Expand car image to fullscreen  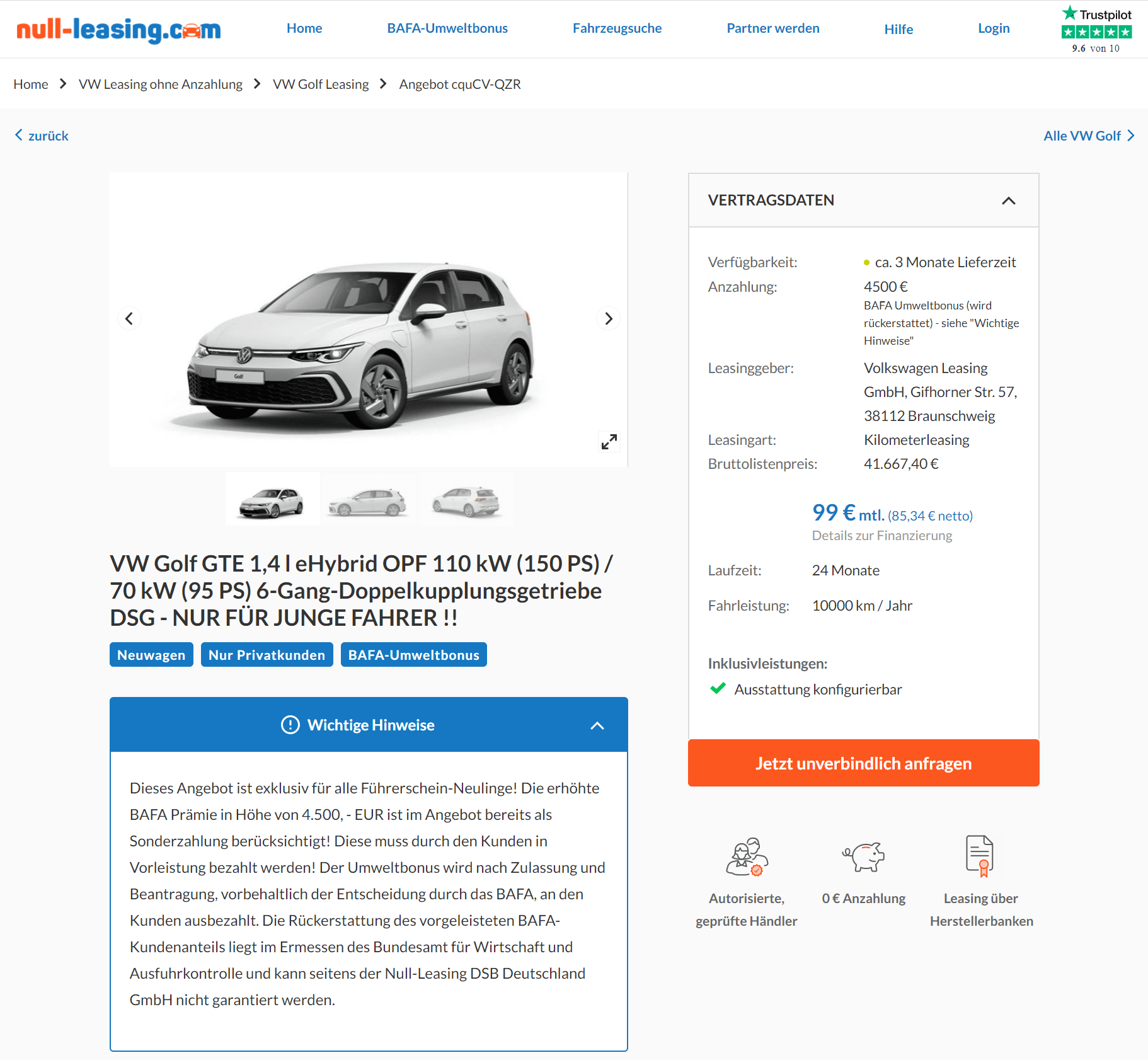pyautogui.click(x=609, y=442)
